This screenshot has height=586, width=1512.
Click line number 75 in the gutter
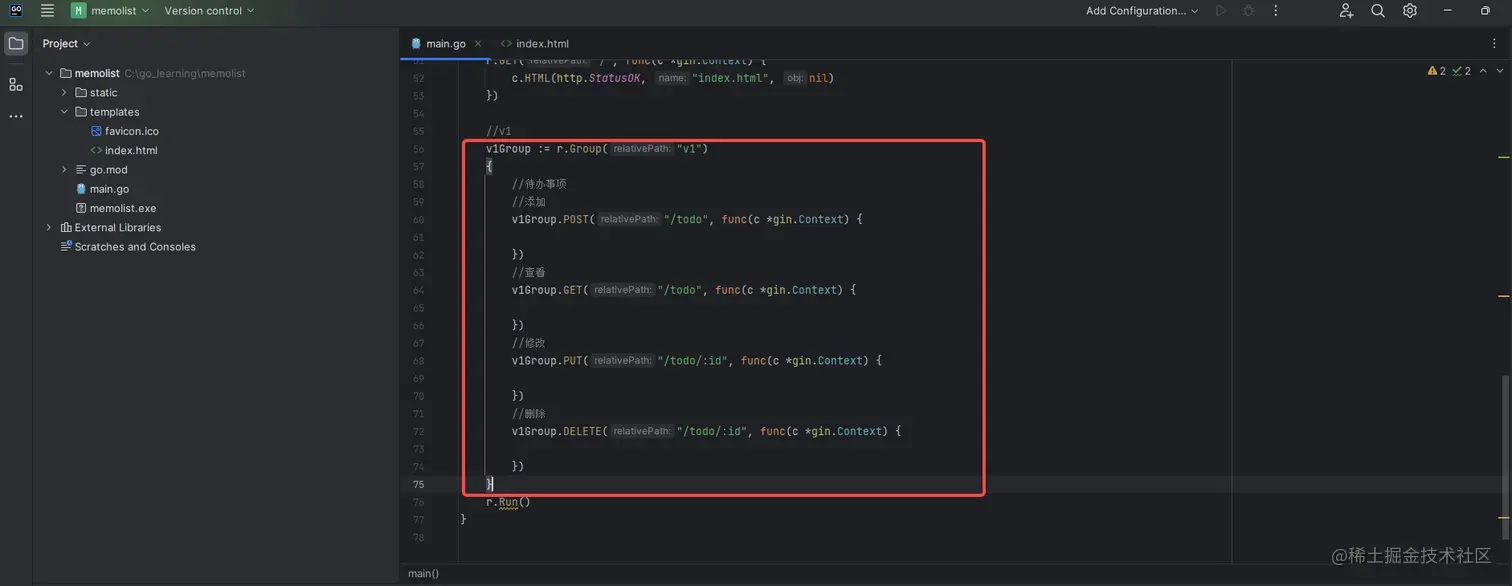(418, 484)
